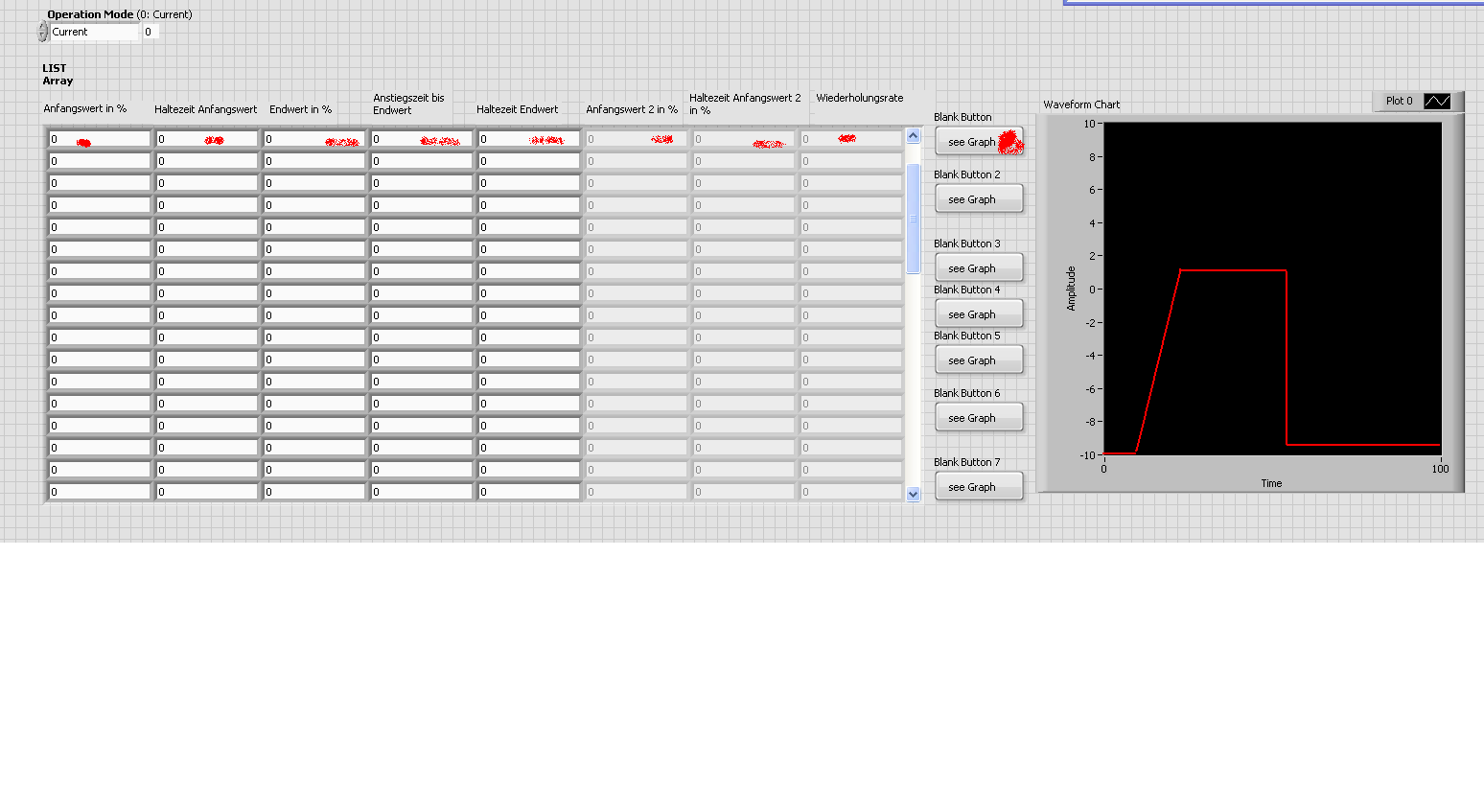Select first-row 'Haltezeit Anfangswert' field
The width and height of the screenshot is (1484, 812).
pyautogui.click(x=207, y=139)
